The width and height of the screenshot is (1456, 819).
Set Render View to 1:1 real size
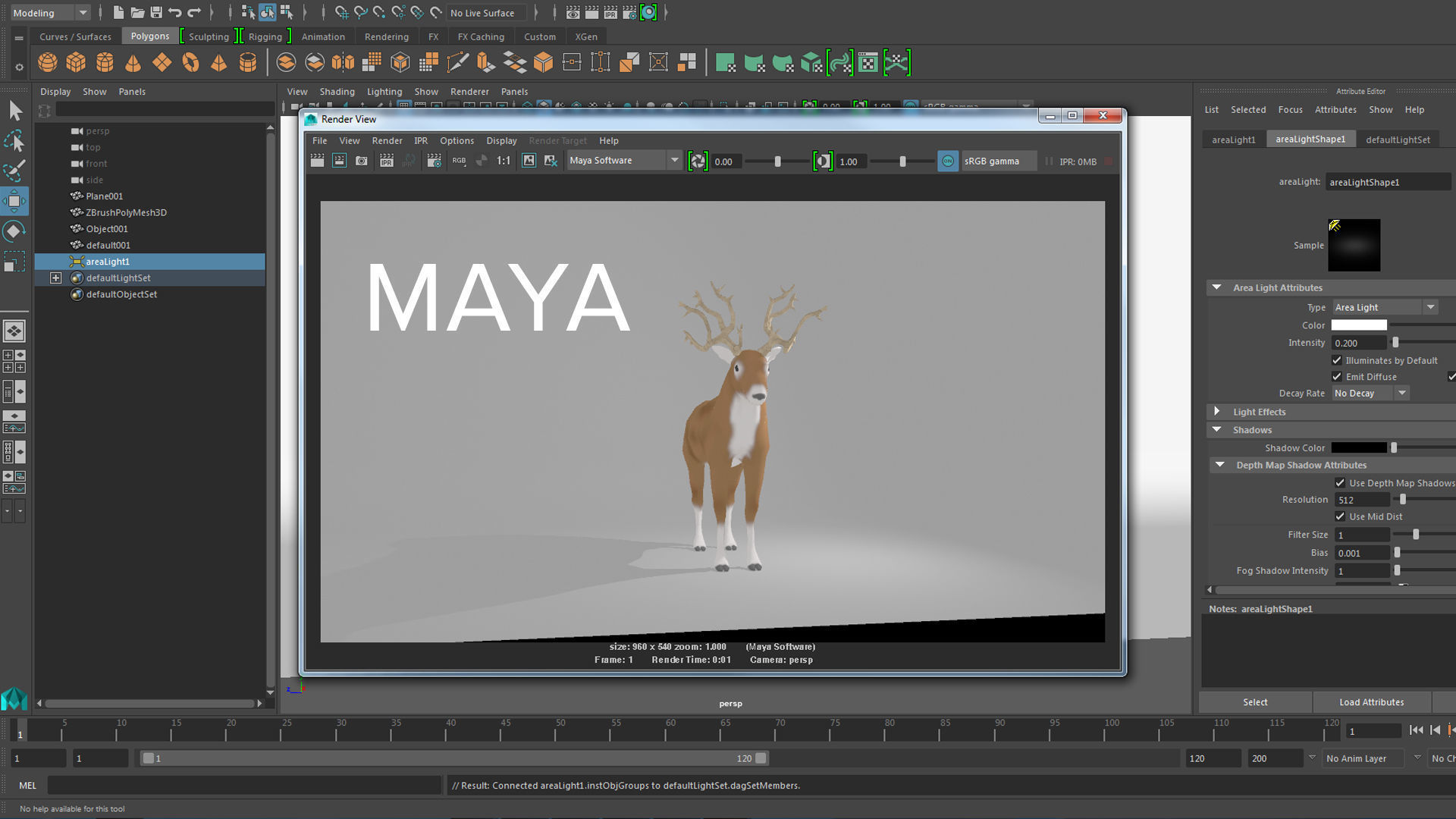(504, 161)
